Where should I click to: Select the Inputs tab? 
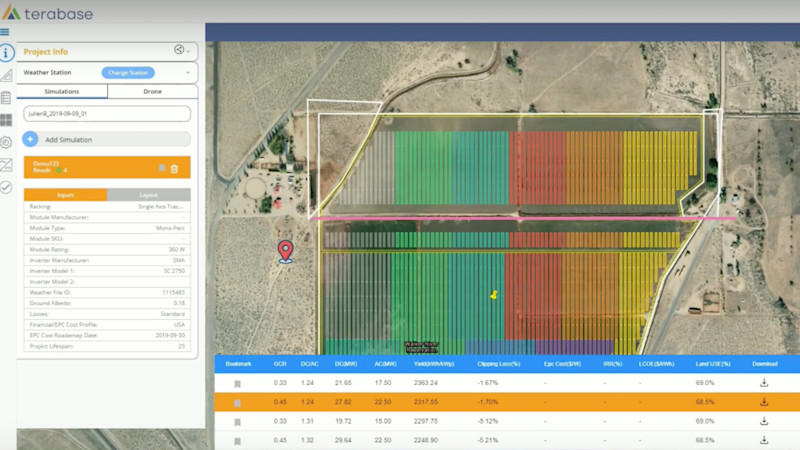click(x=65, y=195)
